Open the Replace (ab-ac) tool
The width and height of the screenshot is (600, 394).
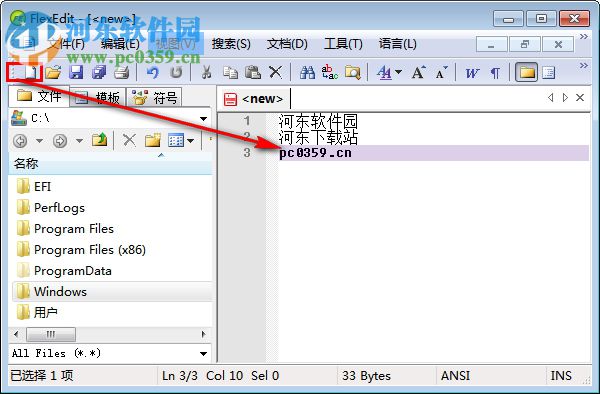pyautogui.click(x=330, y=72)
